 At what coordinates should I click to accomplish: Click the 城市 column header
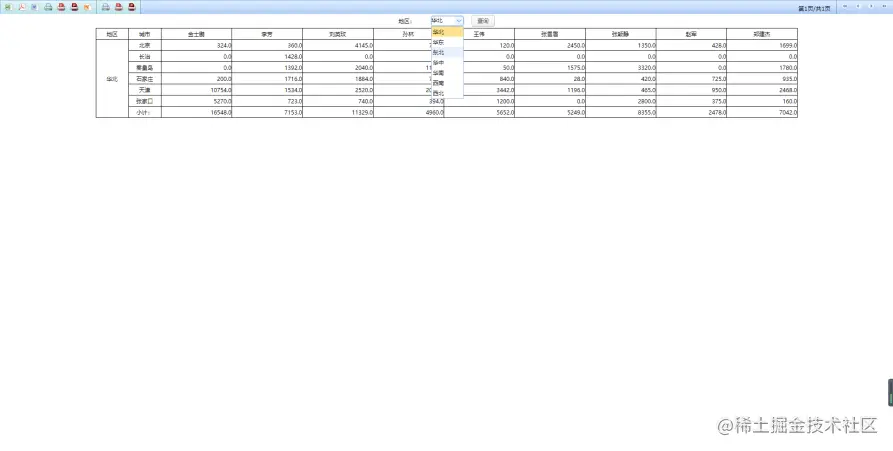145,34
